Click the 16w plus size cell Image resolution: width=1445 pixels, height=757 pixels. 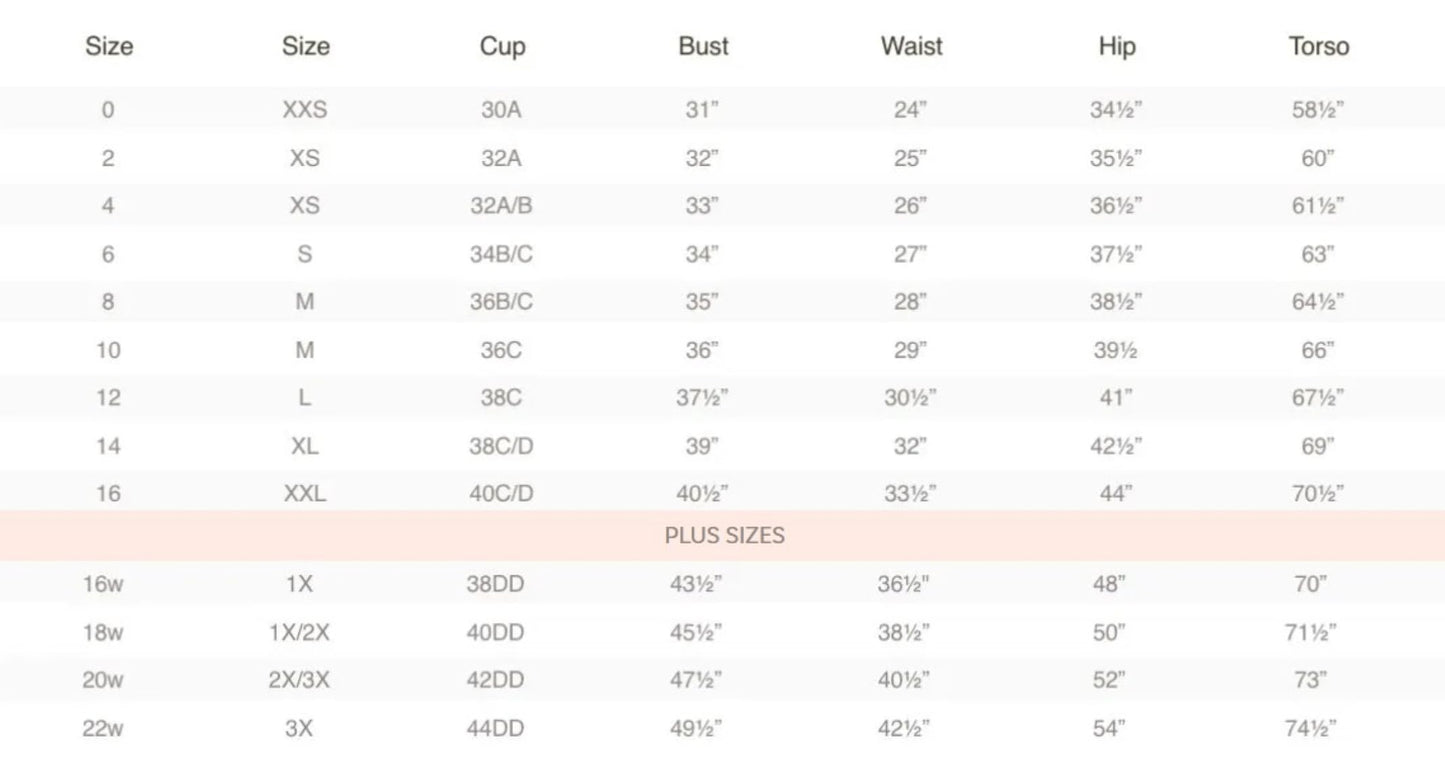click(x=102, y=585)
